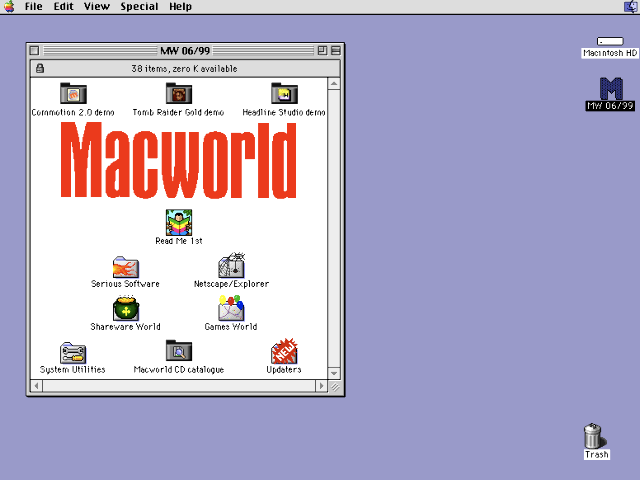This screenshot has height=480, width=640.
Task: Select the Games World folder icon
Action: click(x=231, y=309)
